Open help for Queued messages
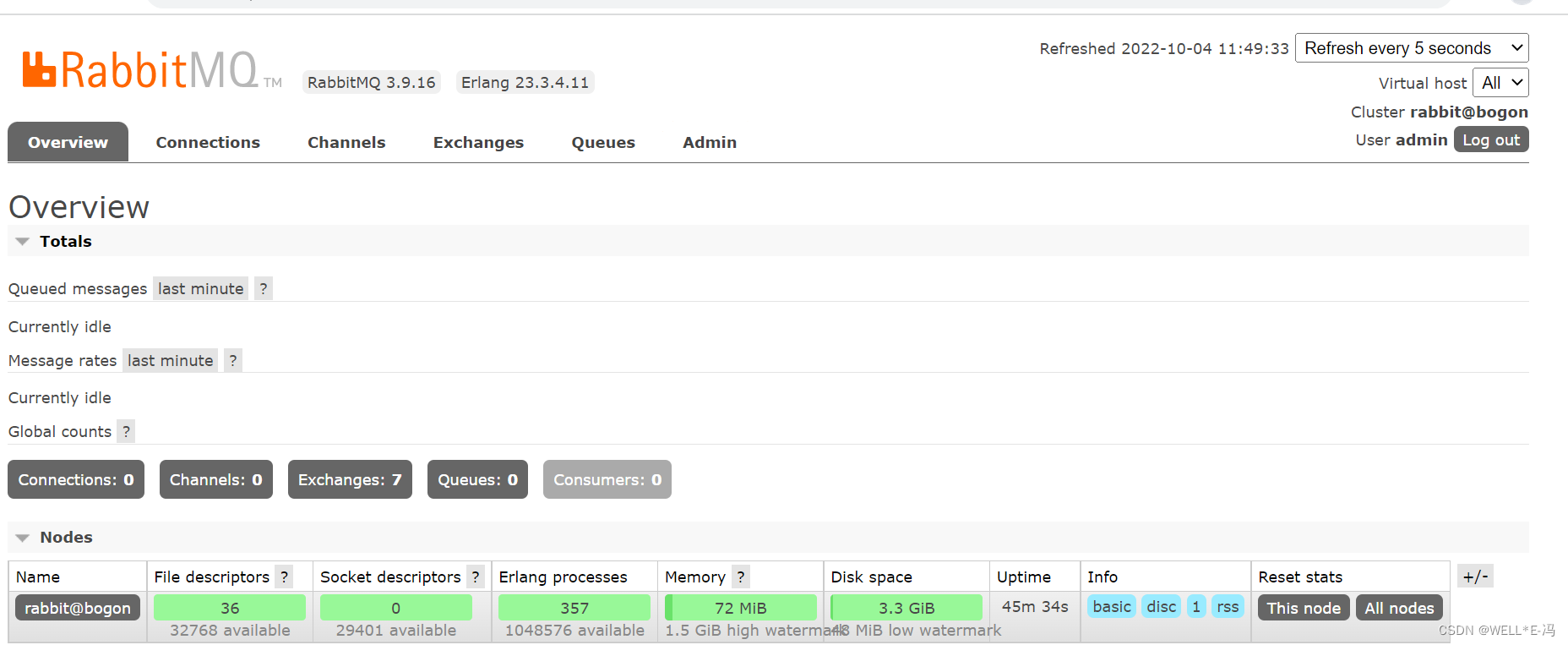1568x645 pixels. [264, 289]
